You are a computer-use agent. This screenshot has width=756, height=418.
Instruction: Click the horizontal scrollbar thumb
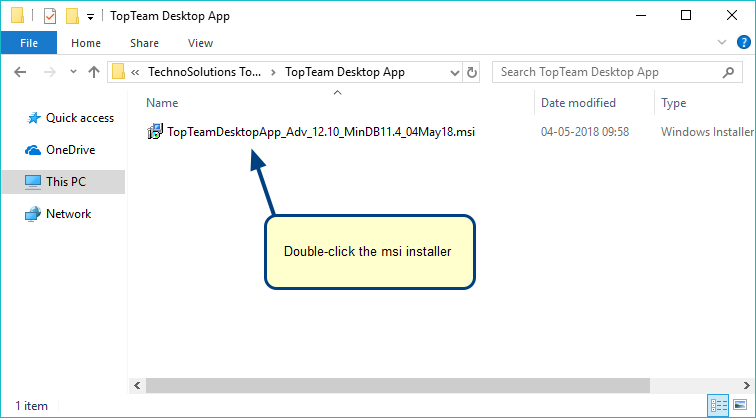[x=398, y=385]
